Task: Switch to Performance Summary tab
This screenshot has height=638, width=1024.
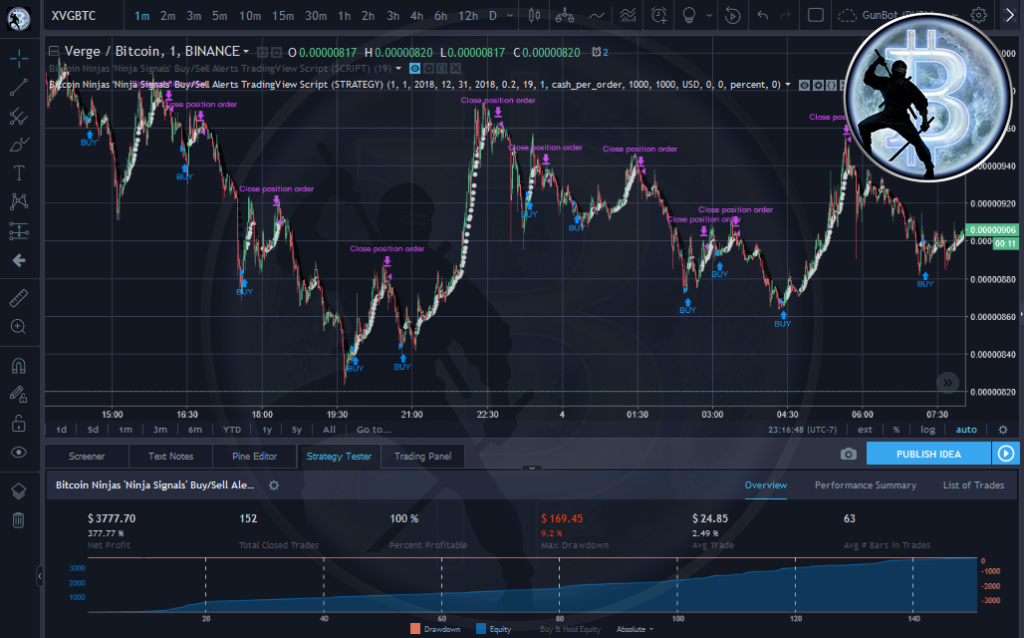Action: [865, 485]
